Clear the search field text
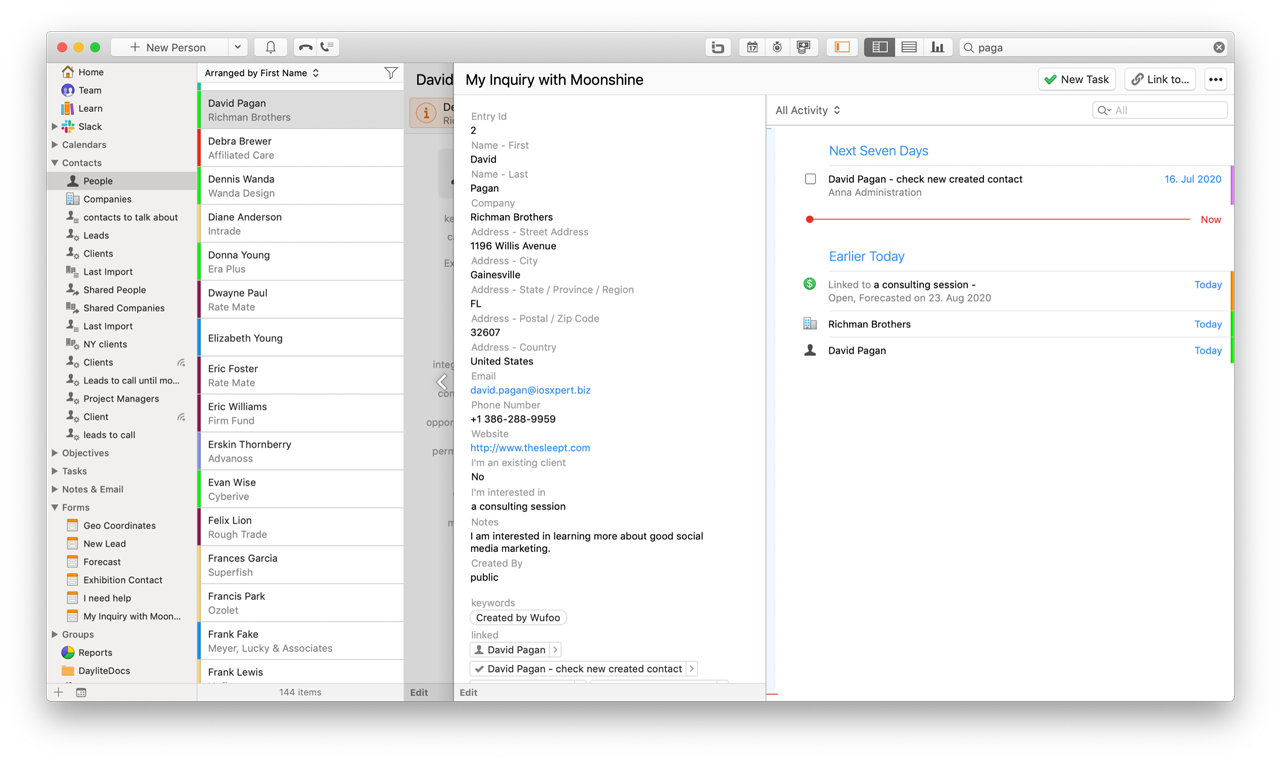 (x=1219, y=47)
